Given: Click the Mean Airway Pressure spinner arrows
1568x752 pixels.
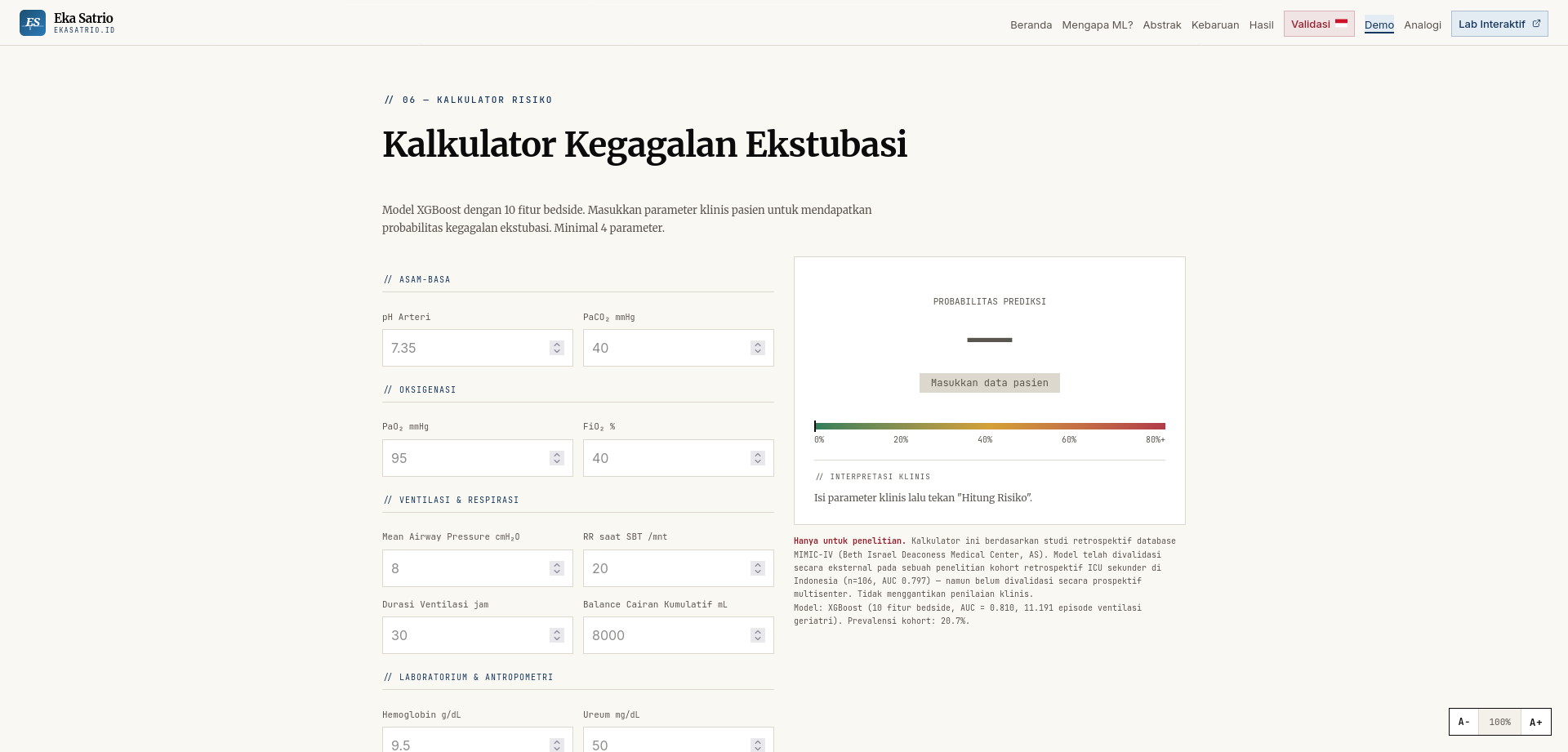Looking at the screenshot, I should click(x=557, y=568).
